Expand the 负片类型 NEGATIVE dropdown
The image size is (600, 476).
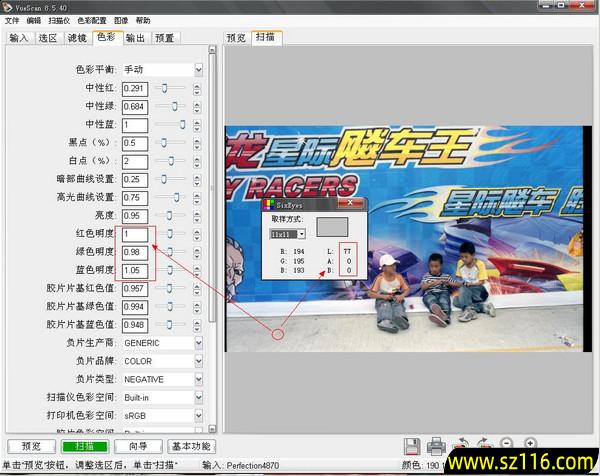(198, 379)
